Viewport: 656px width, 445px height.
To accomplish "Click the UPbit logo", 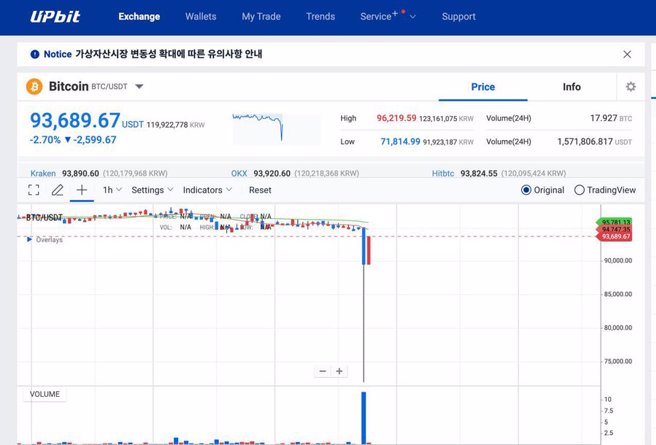I will click(x=57, y=16).
